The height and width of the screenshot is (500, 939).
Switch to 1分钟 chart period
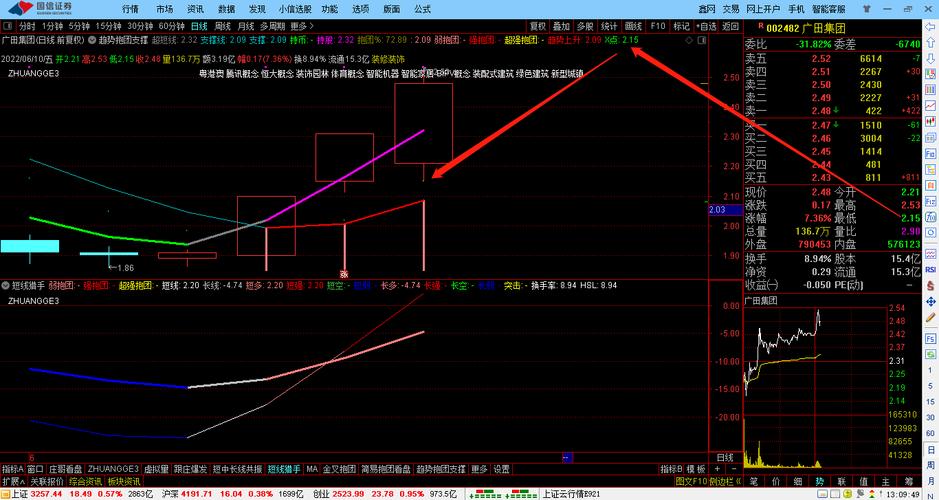52,26
